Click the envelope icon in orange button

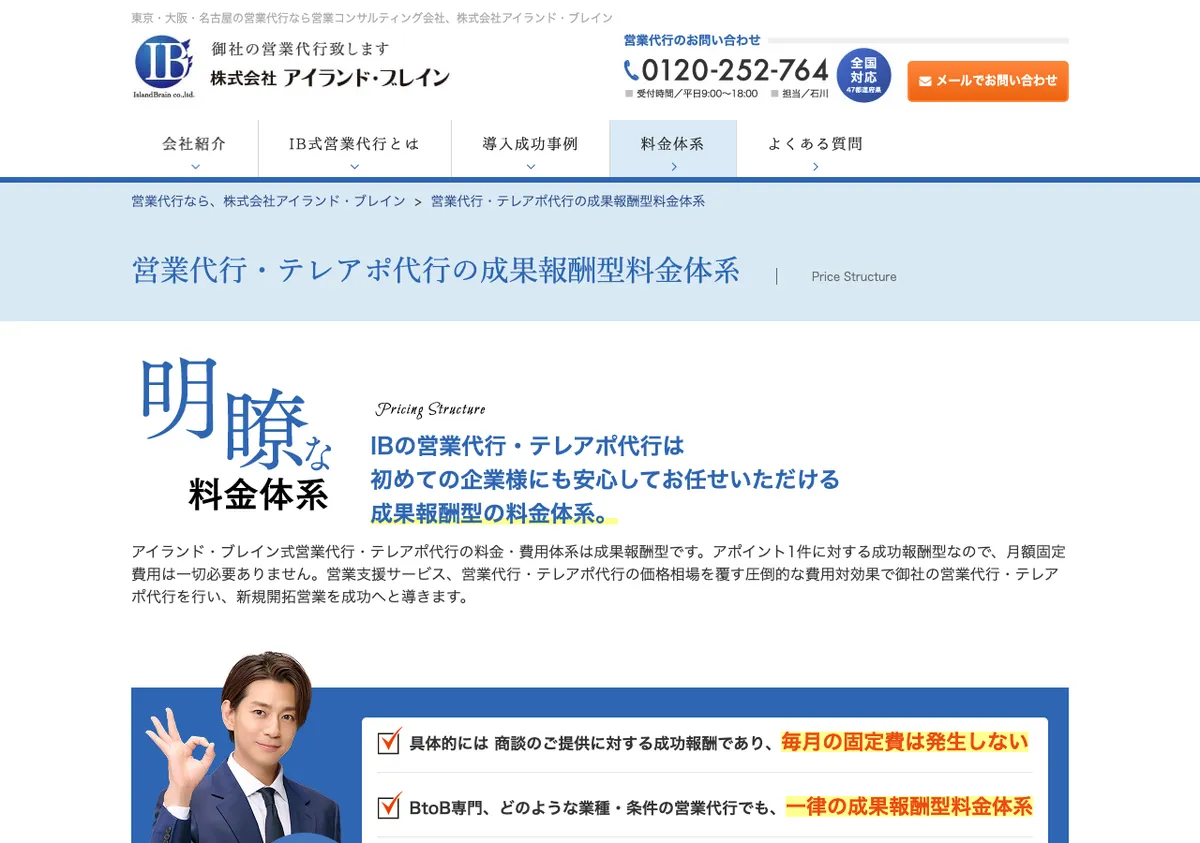click(x=925, y=81)
